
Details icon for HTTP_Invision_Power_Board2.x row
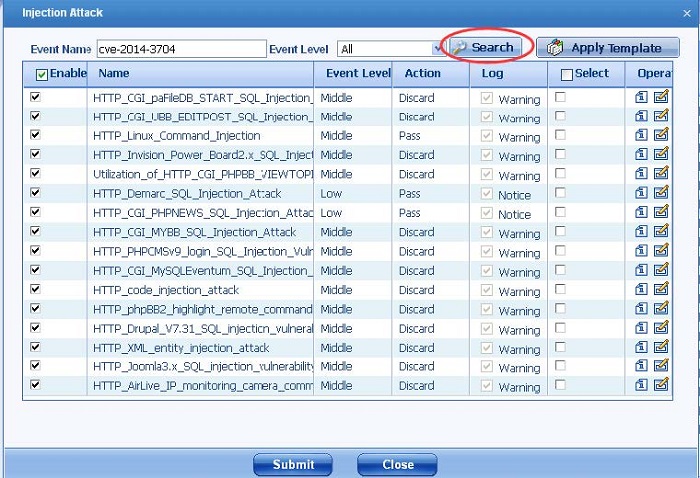pyautogui.click(x=641, y=154)
